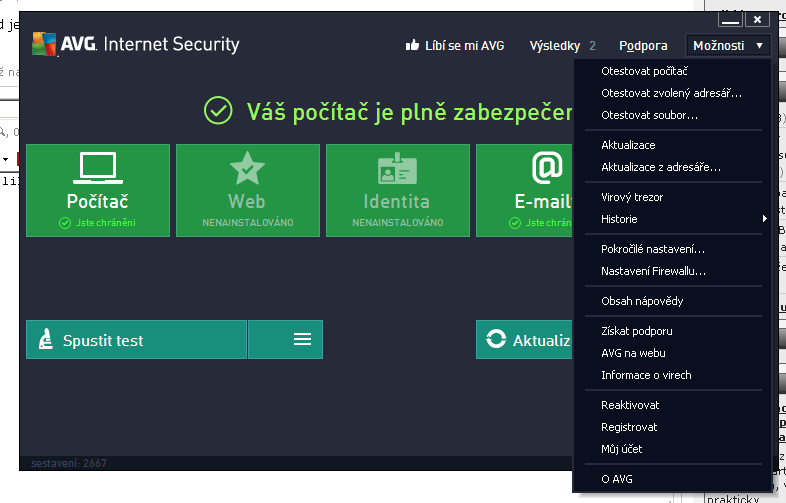The height and width of the screenshot is (503, 786).
Task: Minimize the AVG window
Action: 730,19
